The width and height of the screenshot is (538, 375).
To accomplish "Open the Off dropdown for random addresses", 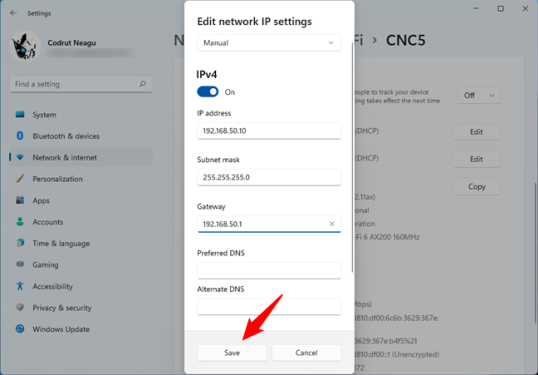I will (x=479, y=95).
